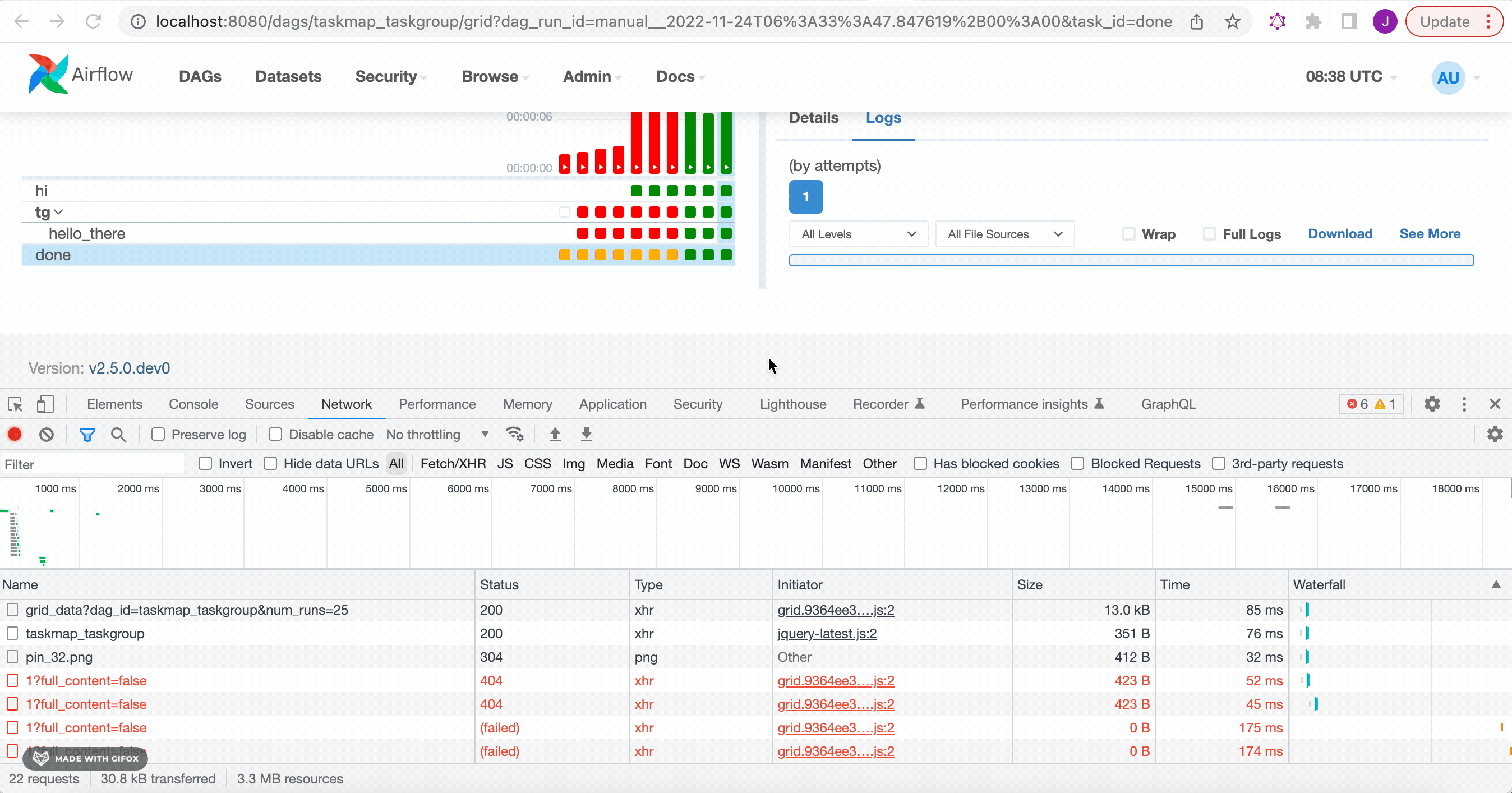Open the network request filter funnel icon
1512x793 pixels.
(87, 435)
